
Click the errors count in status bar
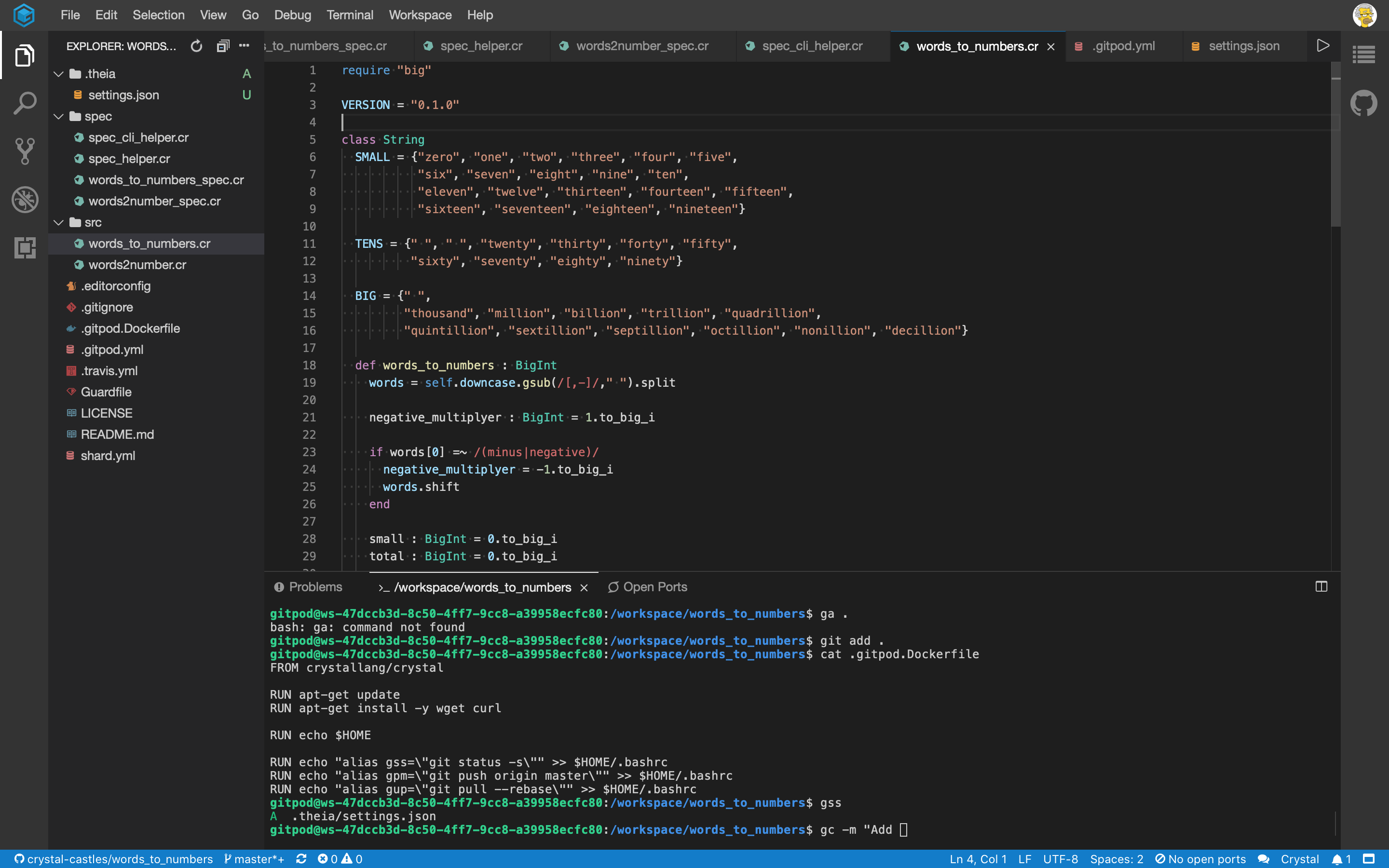[x=328, y=859]
